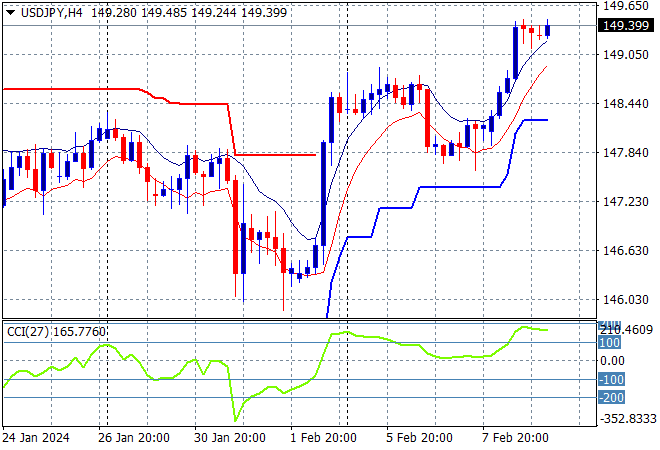Click the 147.840 price scale label
This screenshot has width=660, height=450.
[x=626, y=153]
